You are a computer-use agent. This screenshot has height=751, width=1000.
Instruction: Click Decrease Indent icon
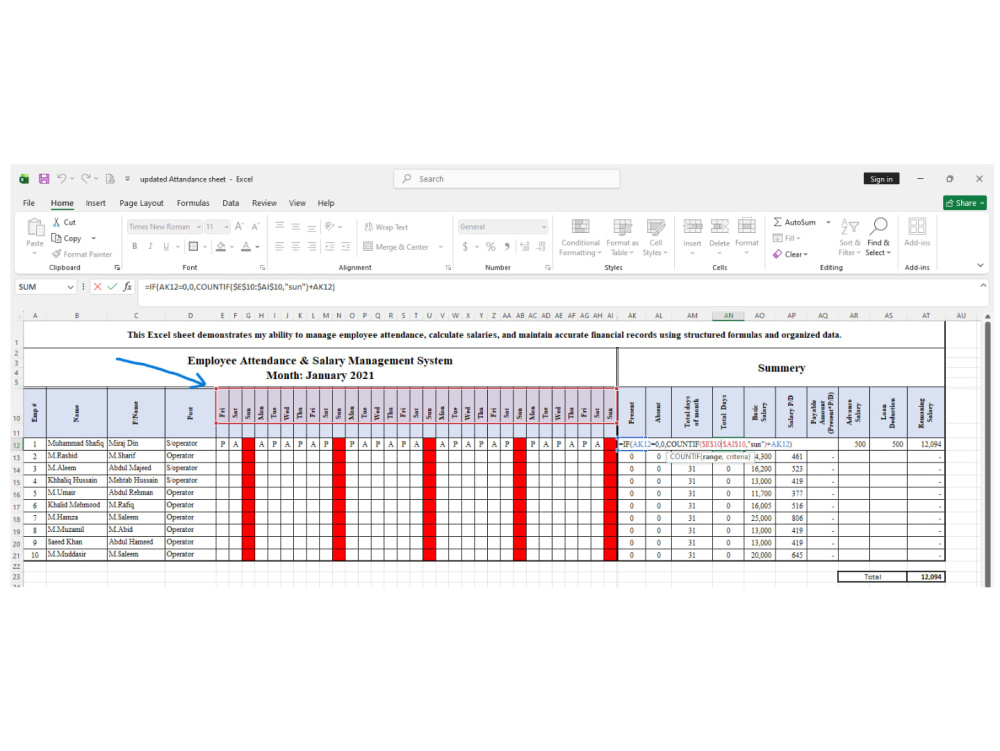click(x=330, y=246)
